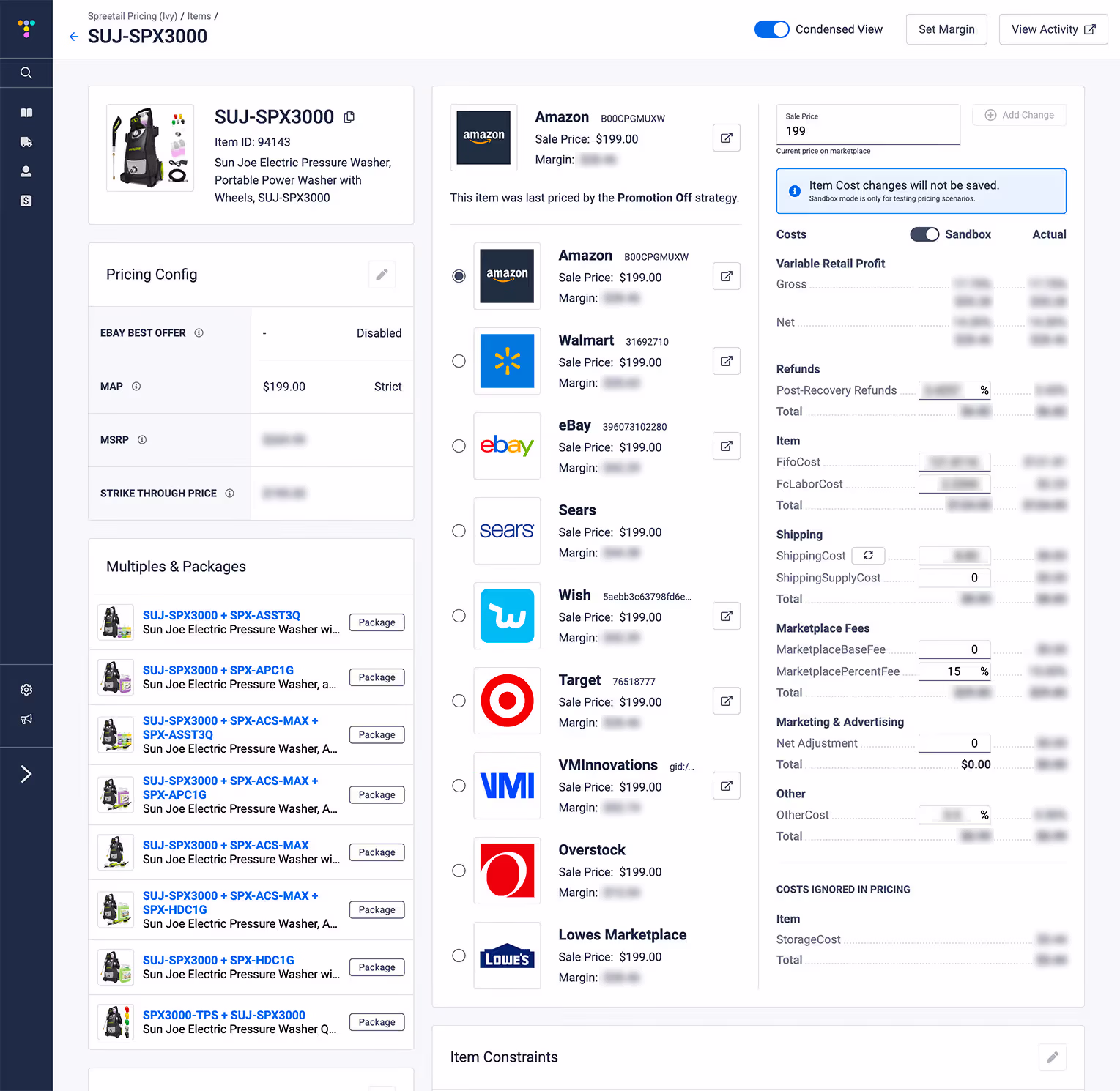
Task: Open the pricing dollar icon in sidebar
Action: pyautogui.click(x=26, y=201)
